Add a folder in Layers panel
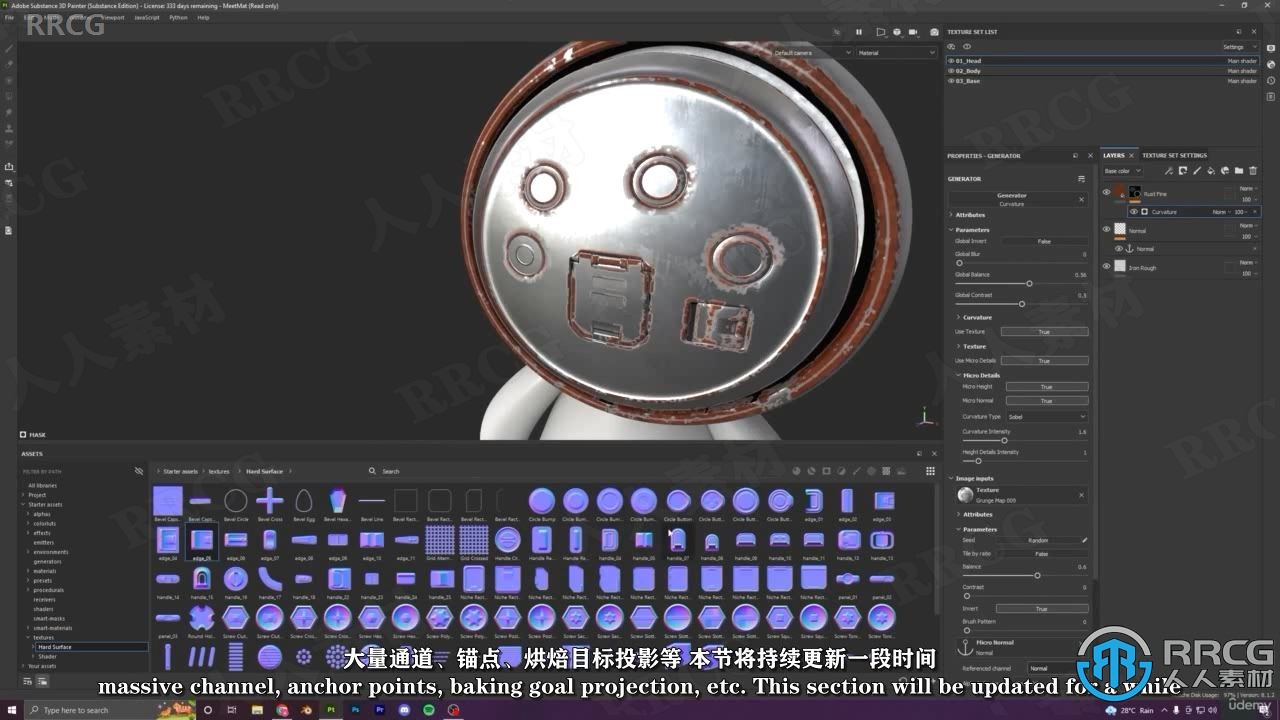This screenshot has height=720, width=1280. [x=1238, y=171]
